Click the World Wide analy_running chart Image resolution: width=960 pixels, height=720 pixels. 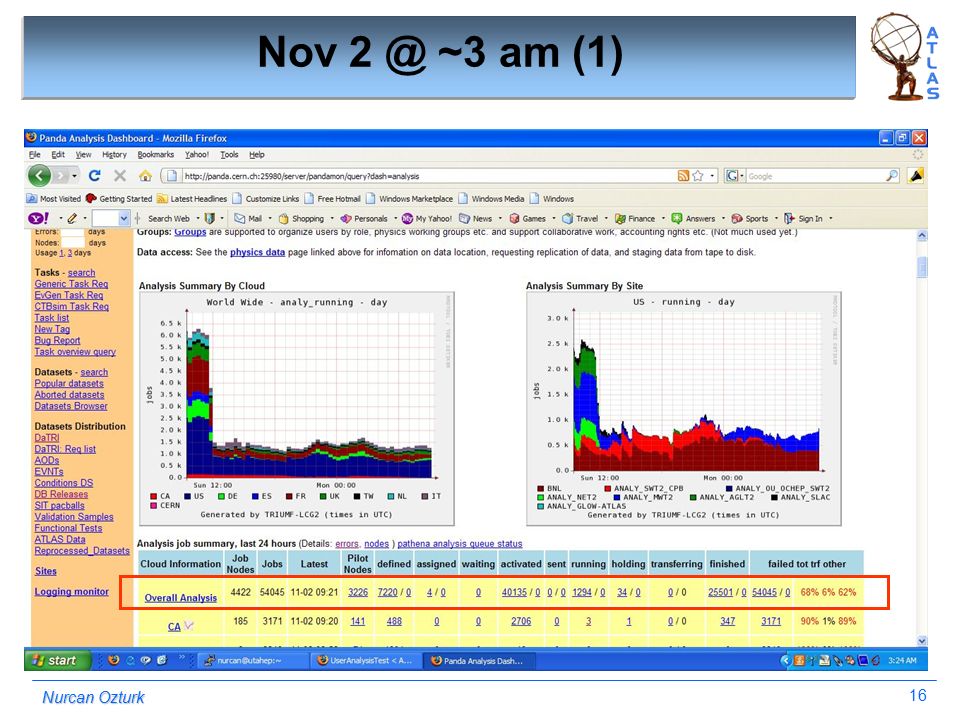[296, 408]
